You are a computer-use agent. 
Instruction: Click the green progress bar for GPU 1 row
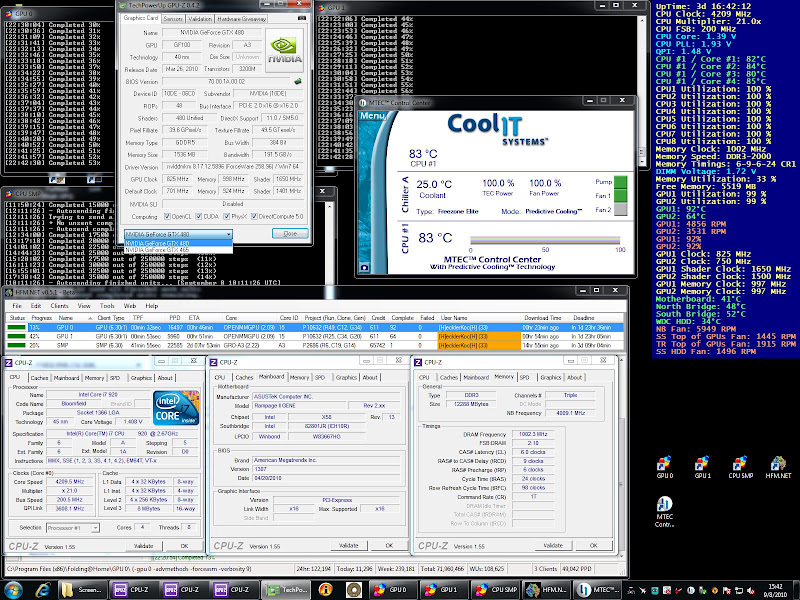tap(17, 336)
